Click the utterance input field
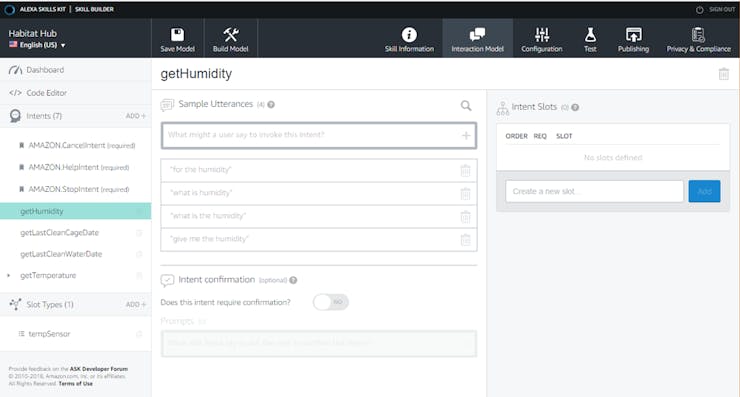 coord(319,135)
